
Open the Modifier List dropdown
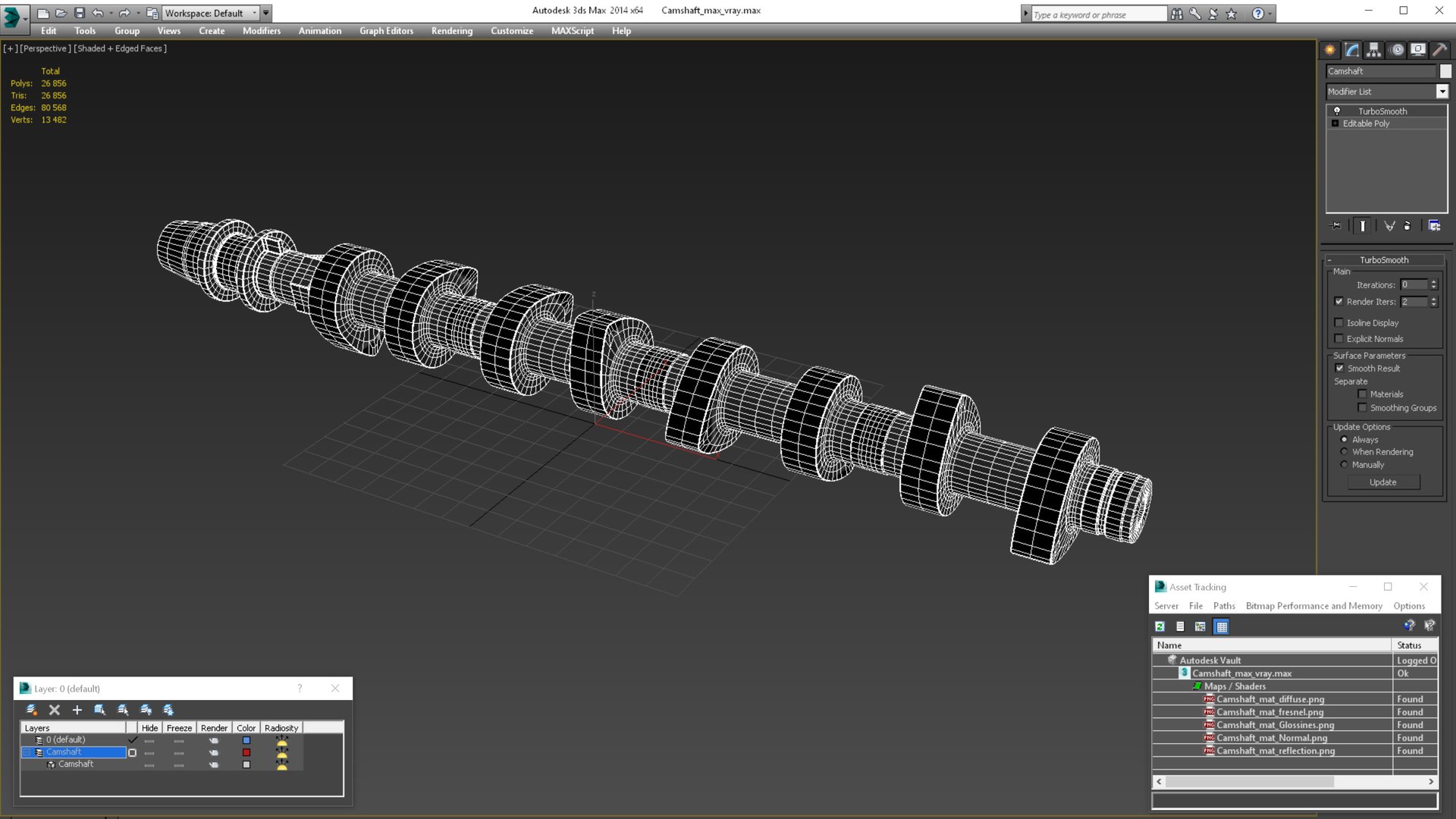click(1442, 92)
